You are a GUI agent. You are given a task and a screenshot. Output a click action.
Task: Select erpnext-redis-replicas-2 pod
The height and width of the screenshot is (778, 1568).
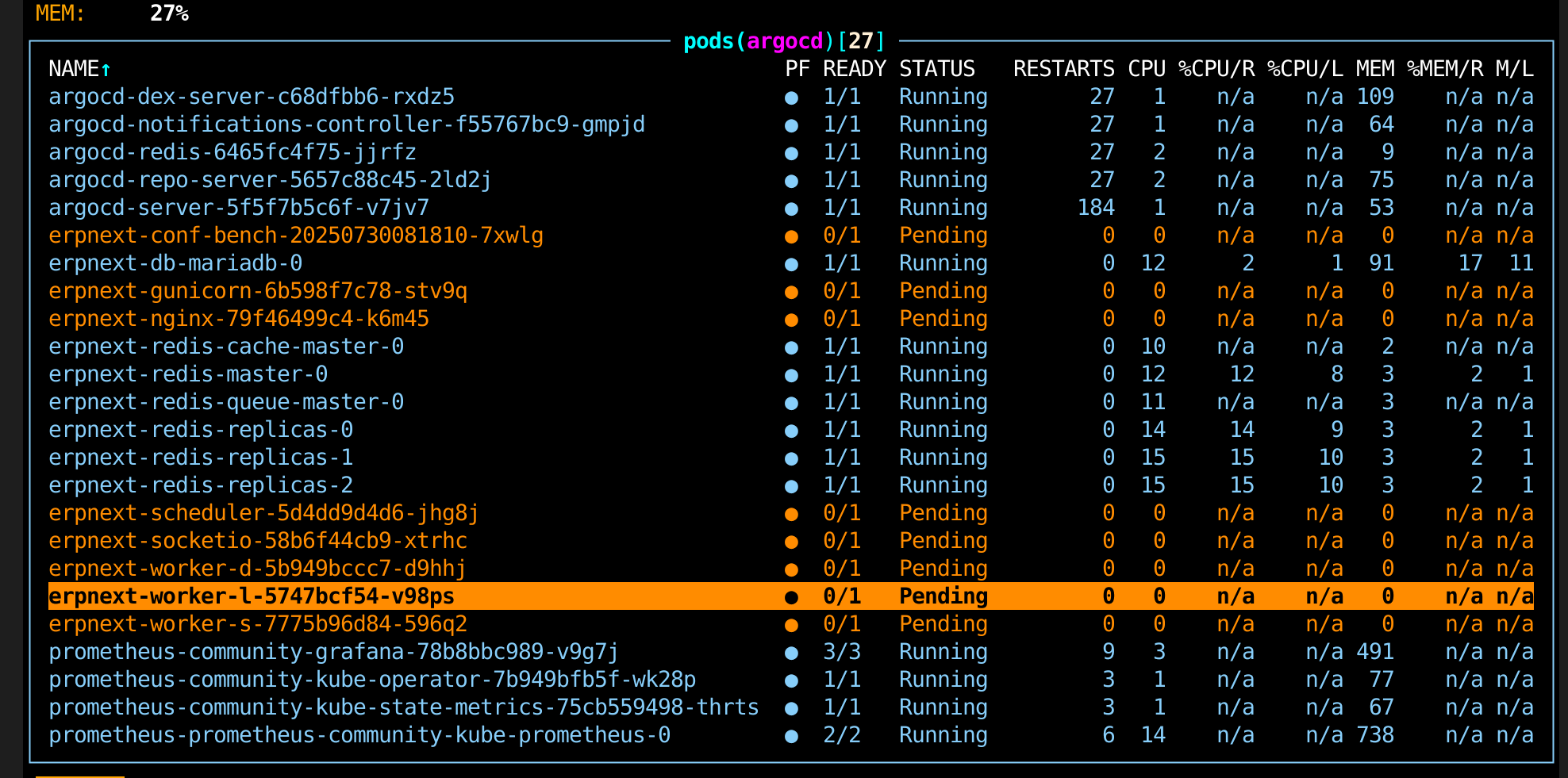coord(791,485)
